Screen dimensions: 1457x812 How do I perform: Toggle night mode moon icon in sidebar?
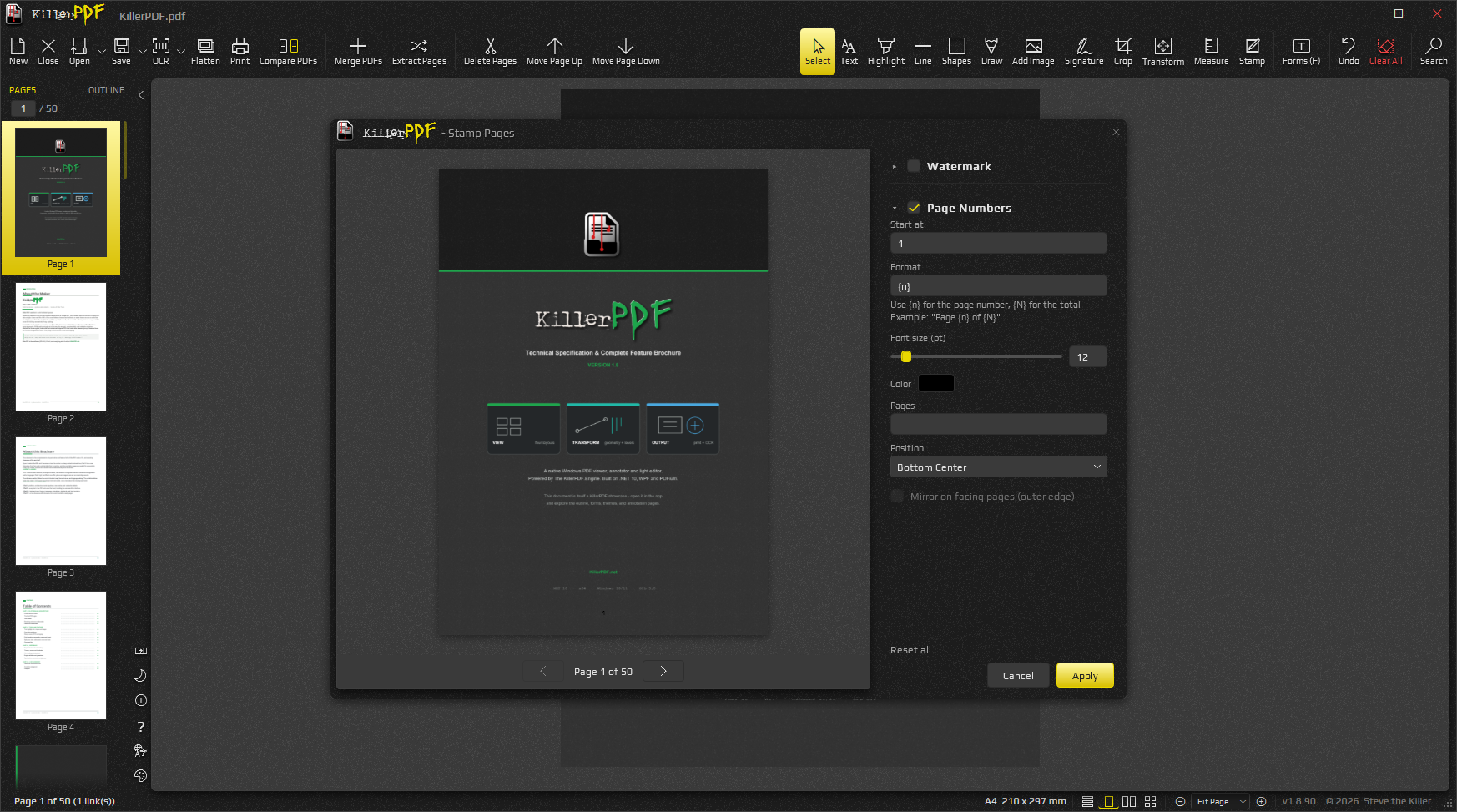140,675
